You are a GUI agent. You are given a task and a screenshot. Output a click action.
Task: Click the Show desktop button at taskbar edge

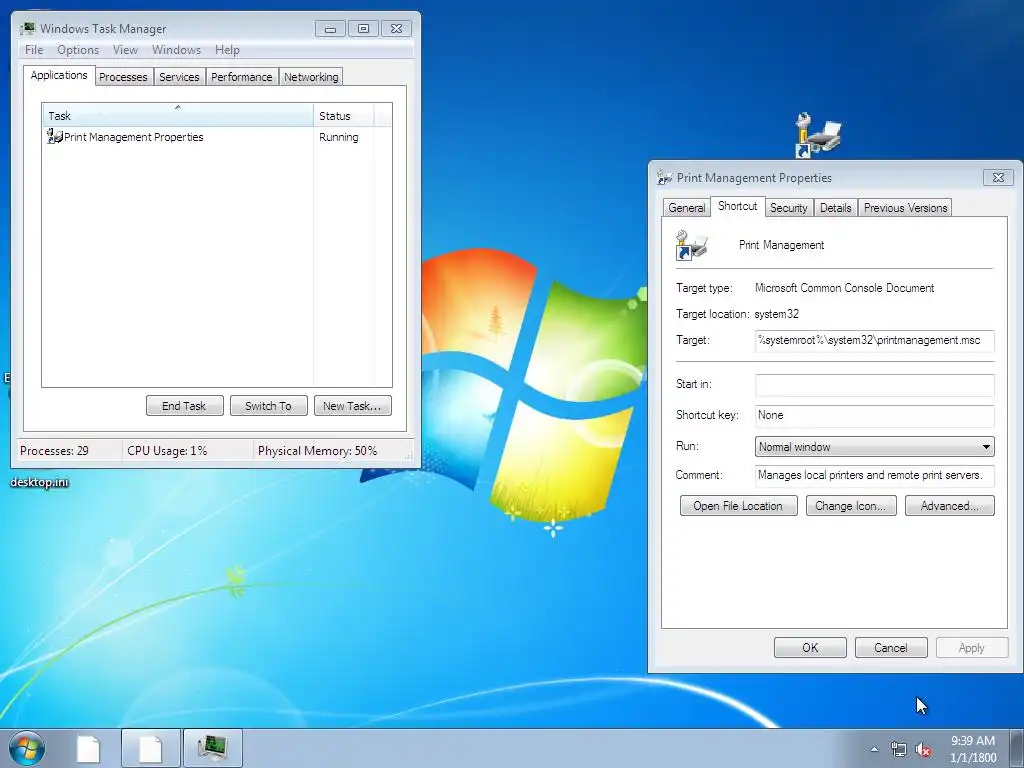(x=1017, y=748)
